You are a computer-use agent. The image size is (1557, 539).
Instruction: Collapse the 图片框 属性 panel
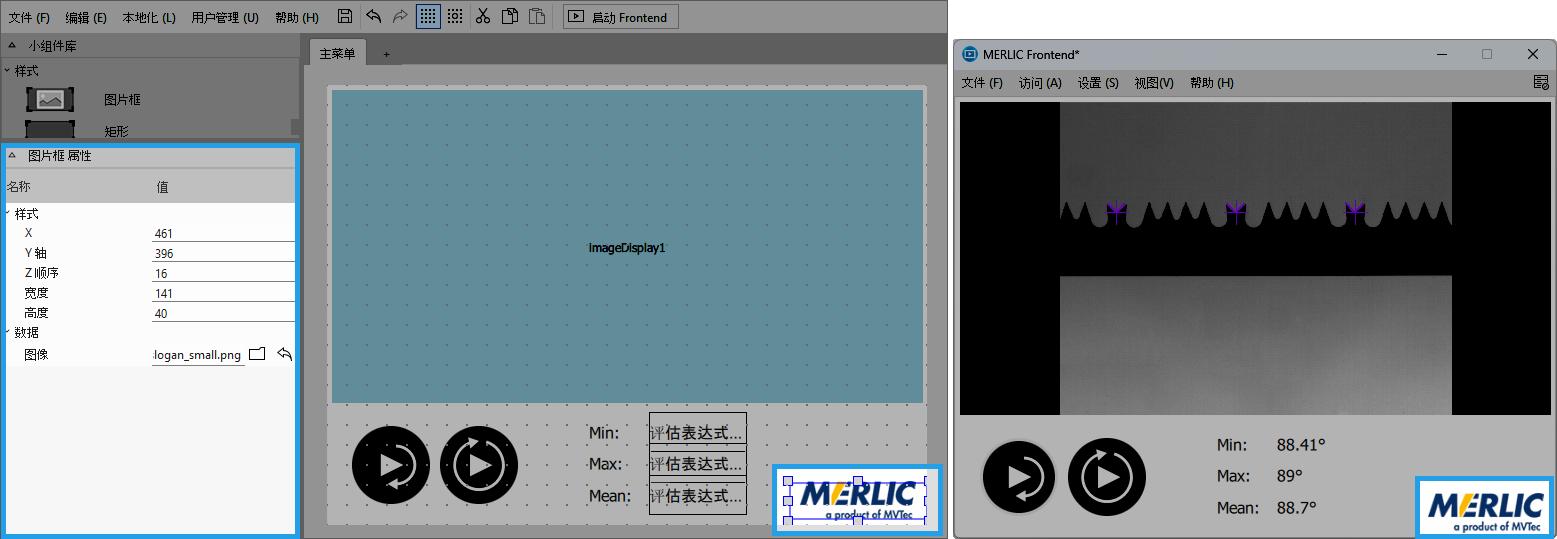12,156
